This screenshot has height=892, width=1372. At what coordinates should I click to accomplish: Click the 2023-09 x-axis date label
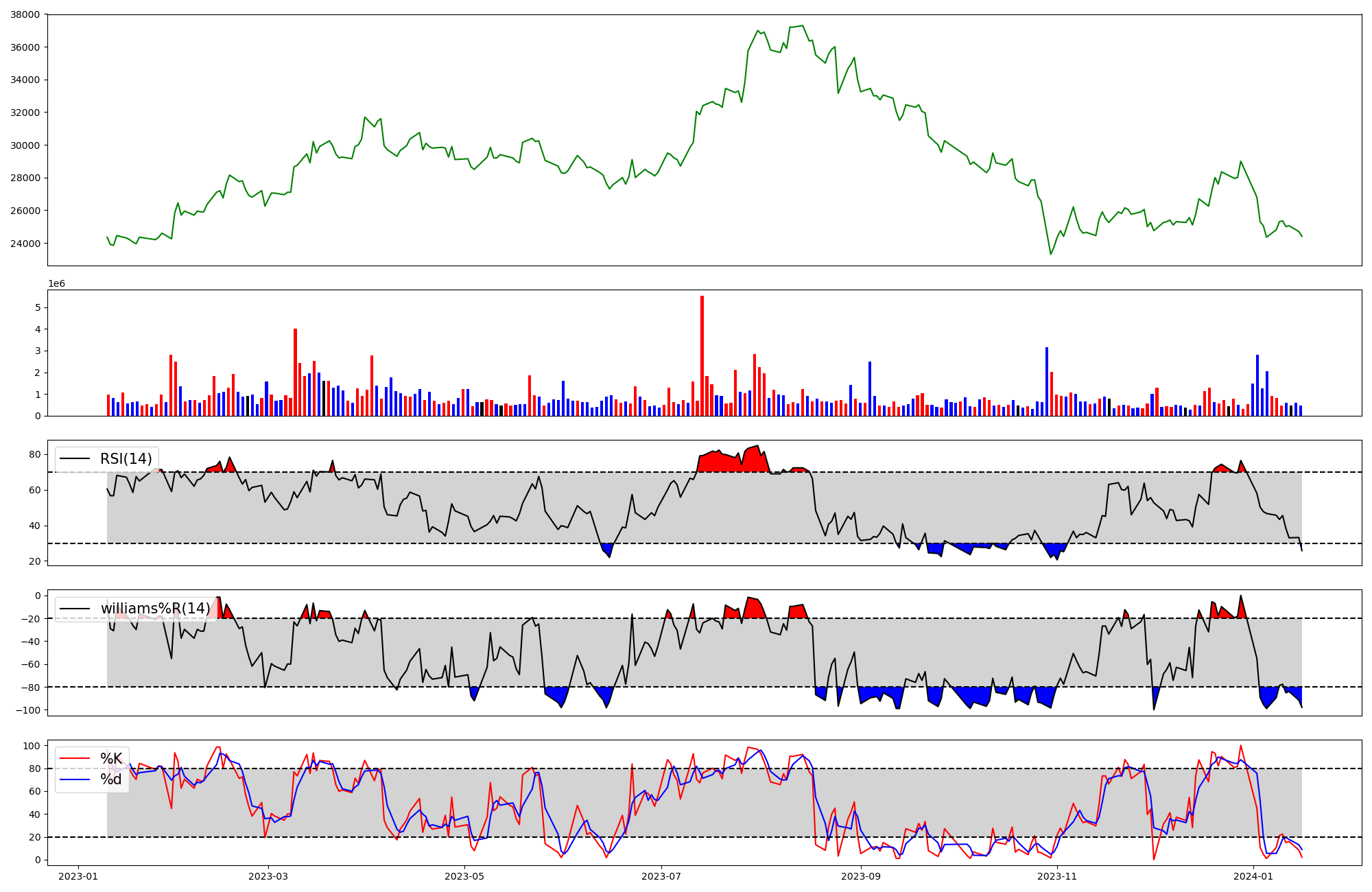point(860,876)
